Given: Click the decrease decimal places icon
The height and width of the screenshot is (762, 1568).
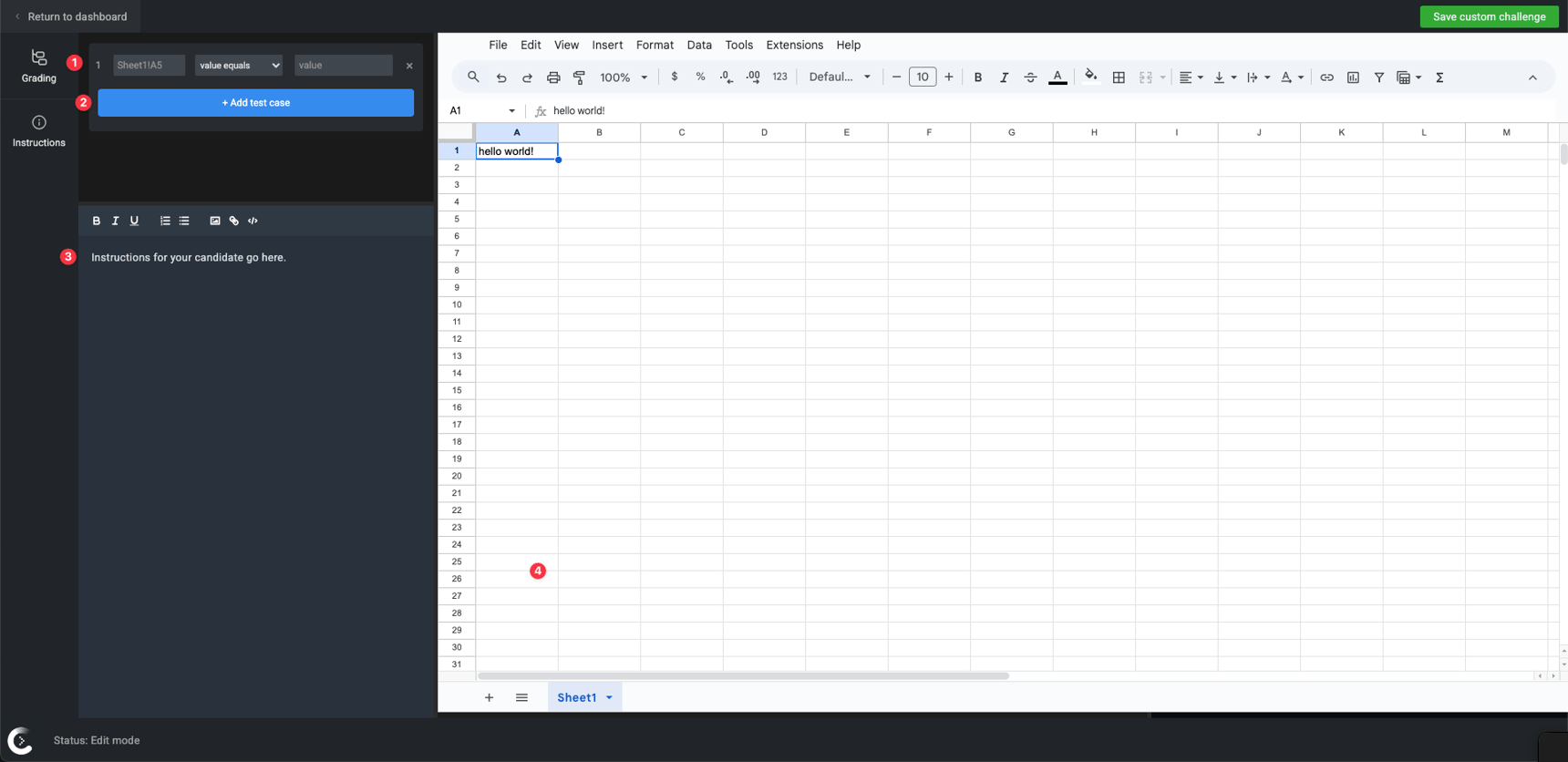Looking at the screenshot, I should tap(727, 77).
